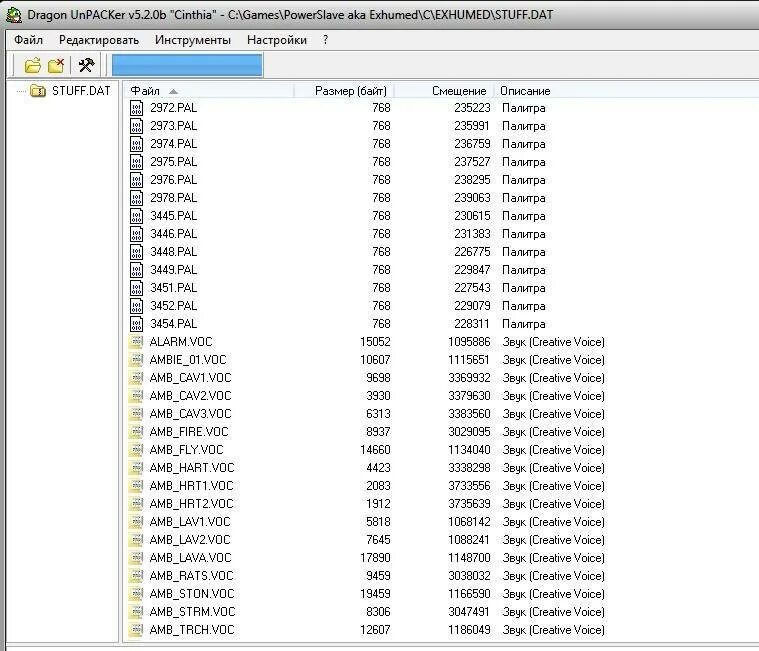Click size value 15052
The width and height of the screenshot is (759, 651).
(x=375, y=342)
